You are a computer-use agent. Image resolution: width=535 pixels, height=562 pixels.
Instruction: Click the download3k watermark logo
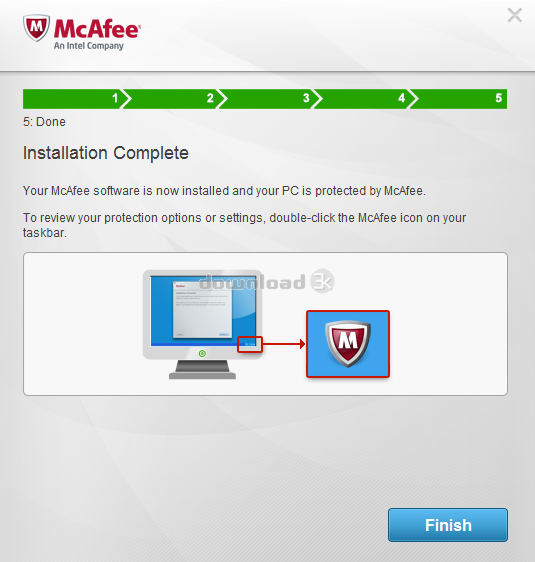pos(267,282)
